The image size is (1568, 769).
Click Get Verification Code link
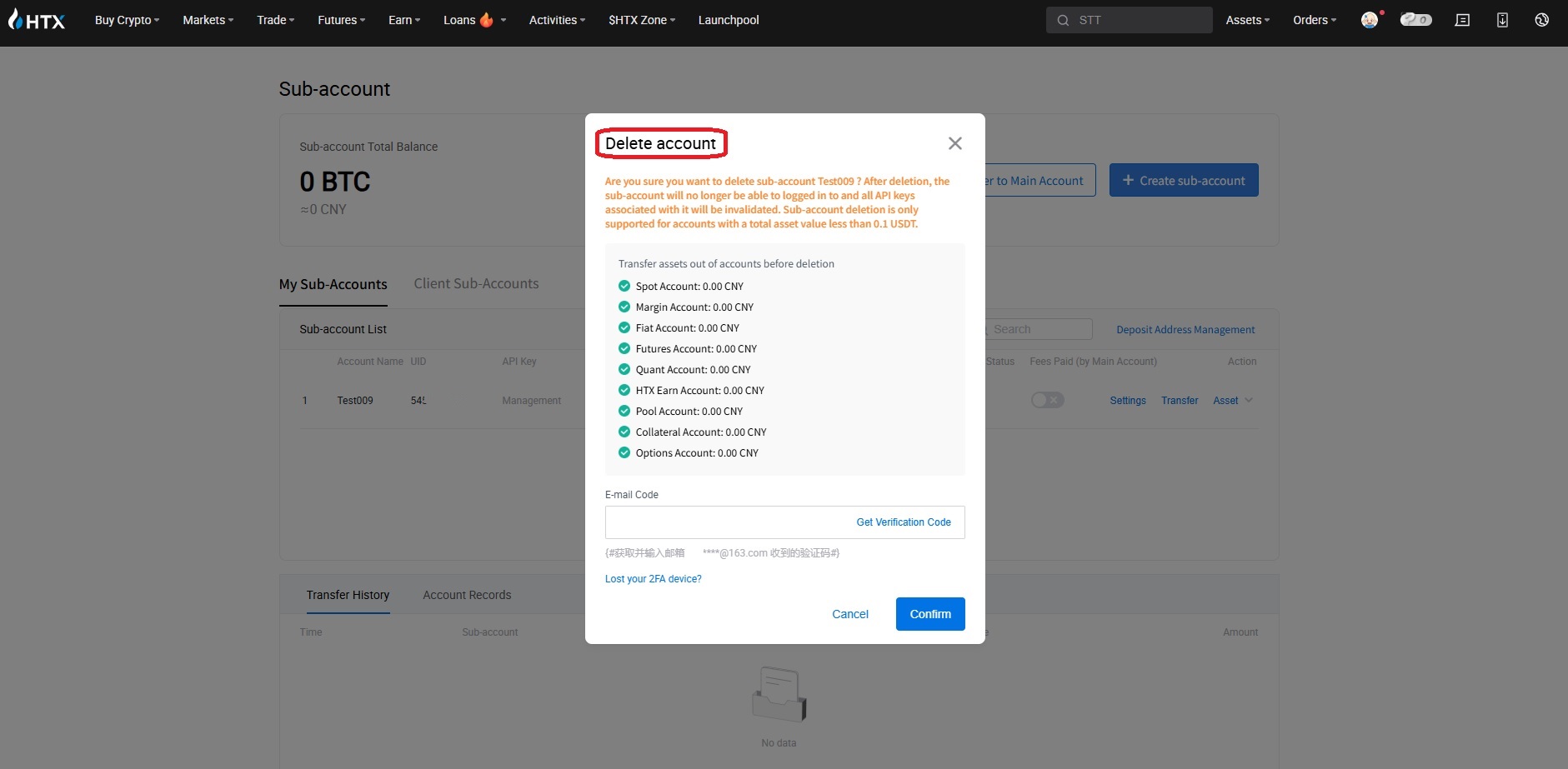[x=904, y=522]
